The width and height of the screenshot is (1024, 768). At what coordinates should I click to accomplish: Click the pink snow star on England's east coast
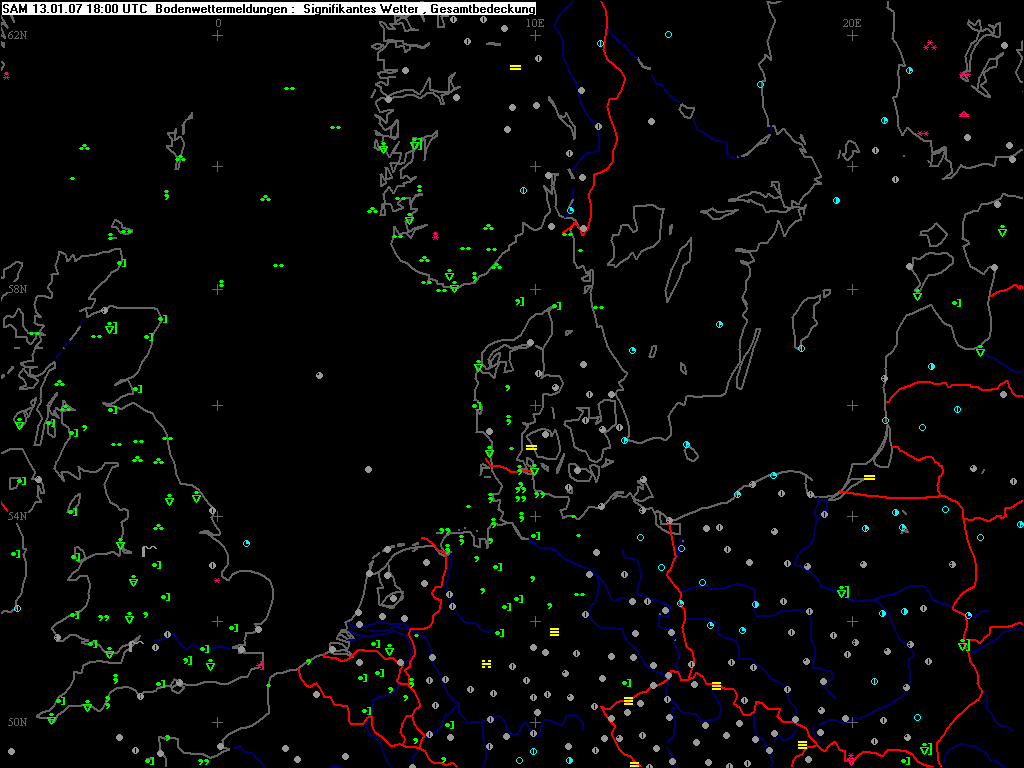[217, 580]
